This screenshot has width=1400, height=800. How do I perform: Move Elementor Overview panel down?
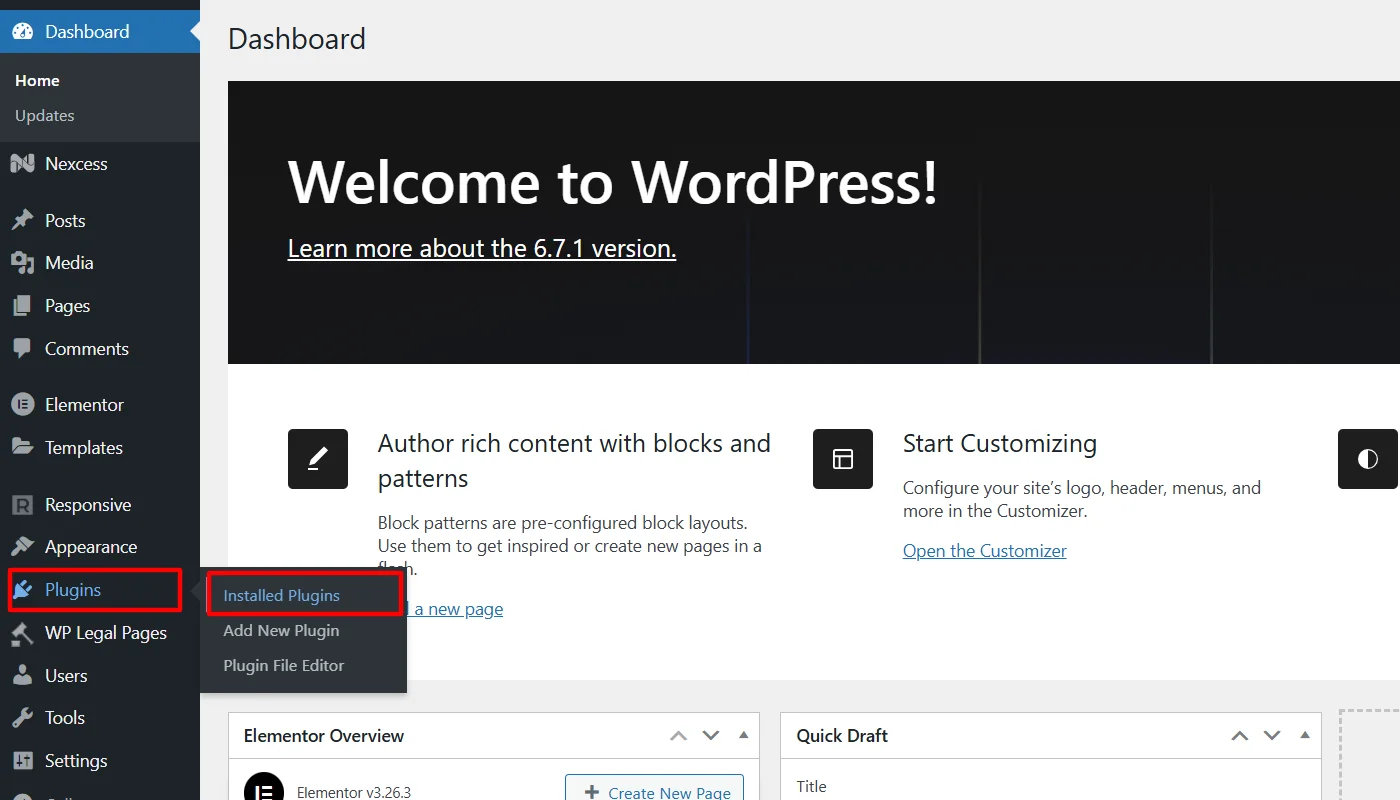pos(711,736)
